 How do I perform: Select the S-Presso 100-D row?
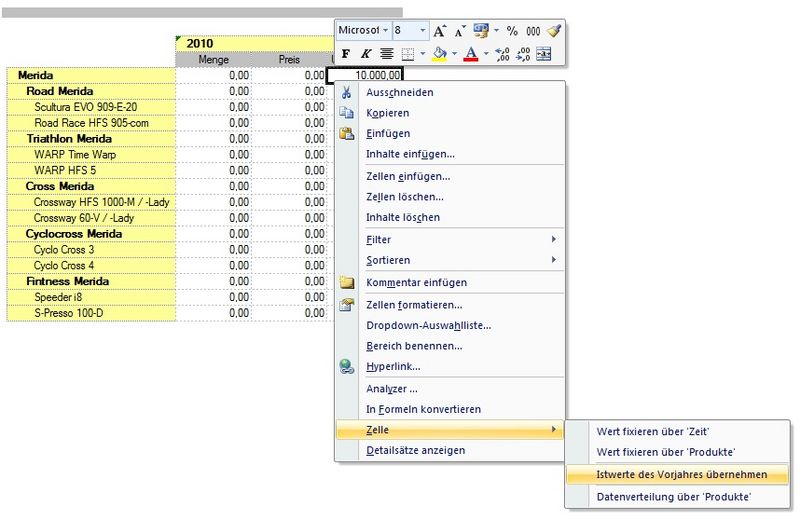coord(91,312)
